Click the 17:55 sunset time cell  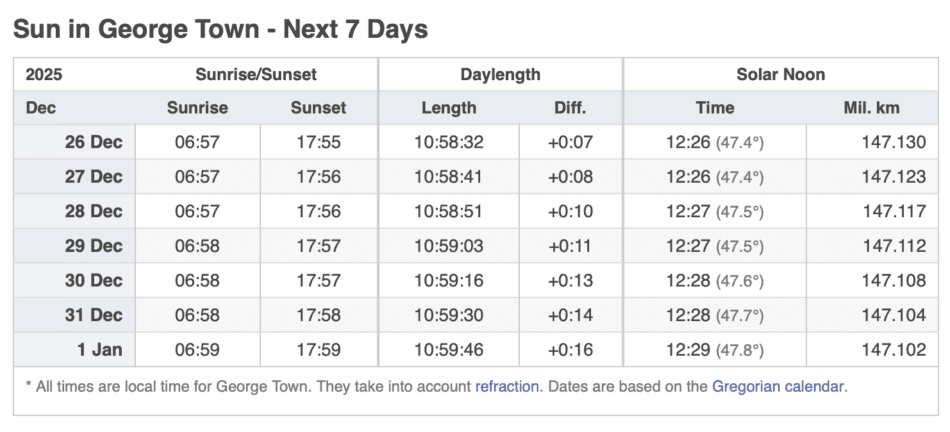(318, 142)
